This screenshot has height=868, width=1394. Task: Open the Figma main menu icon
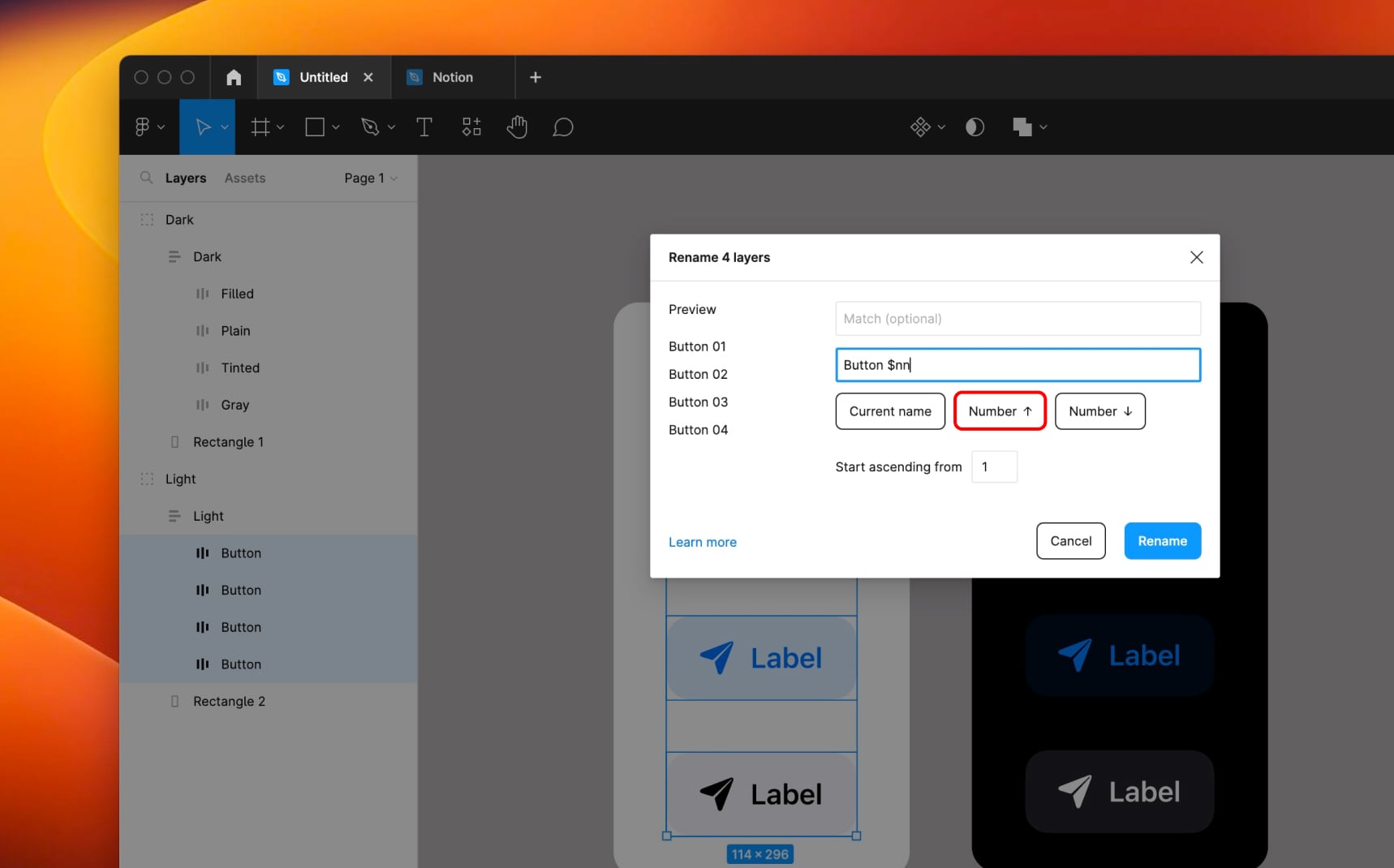[x=142, y=127]
